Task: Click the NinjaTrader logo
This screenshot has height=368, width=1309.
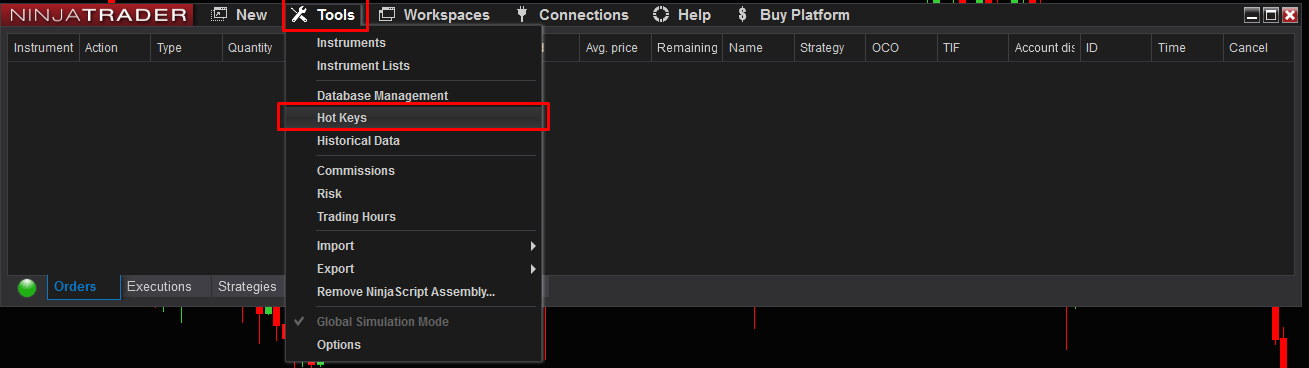Action: 98,15
